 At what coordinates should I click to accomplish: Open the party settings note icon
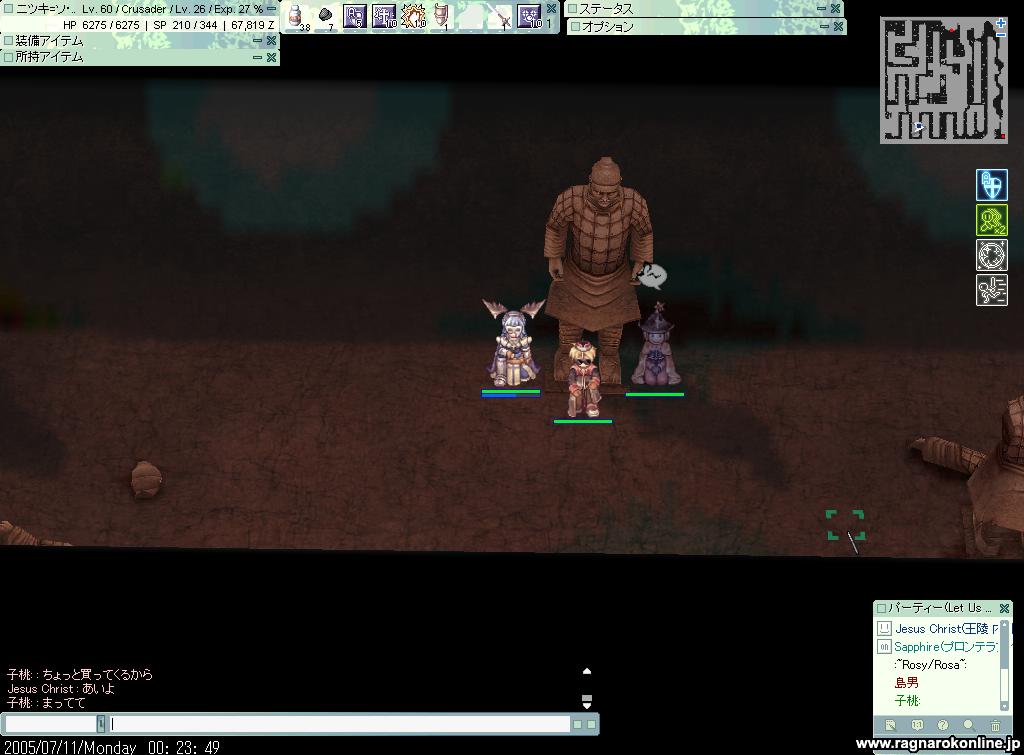click(x=889, y=725)
